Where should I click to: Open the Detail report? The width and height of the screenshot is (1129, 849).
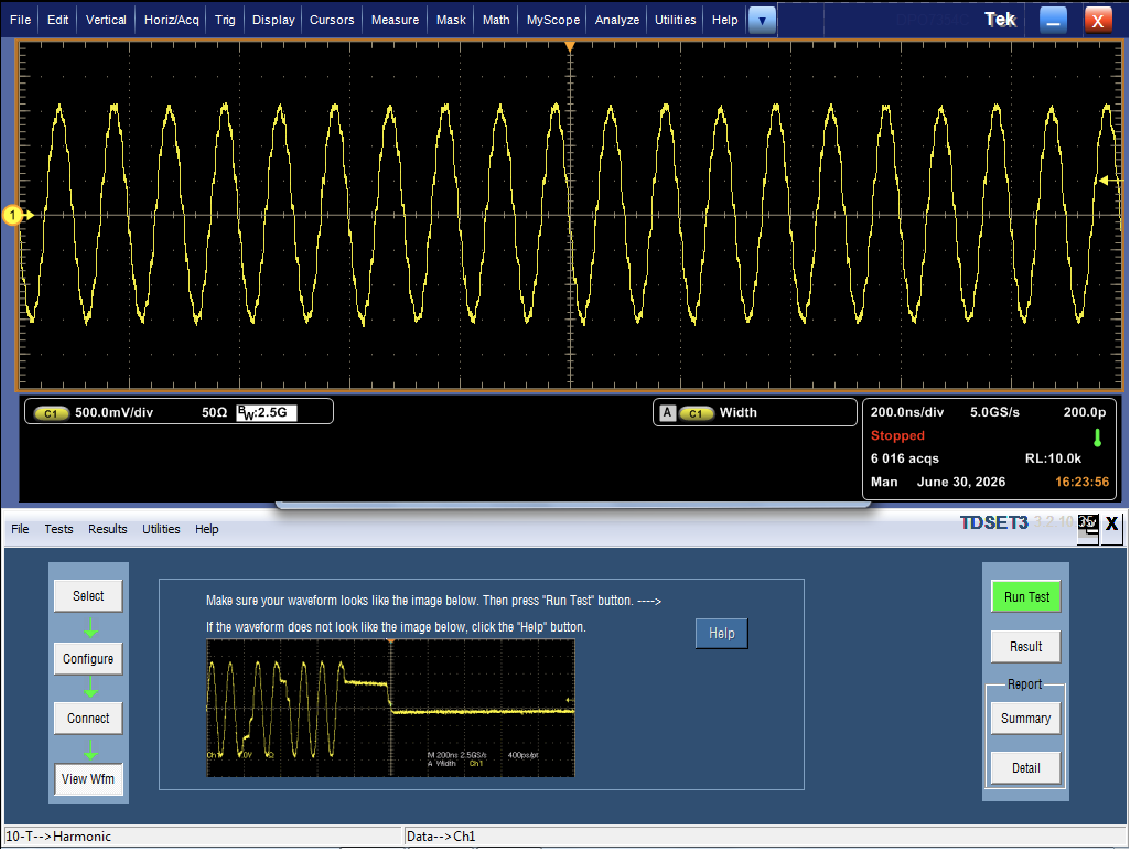(x=1026, y=768)
